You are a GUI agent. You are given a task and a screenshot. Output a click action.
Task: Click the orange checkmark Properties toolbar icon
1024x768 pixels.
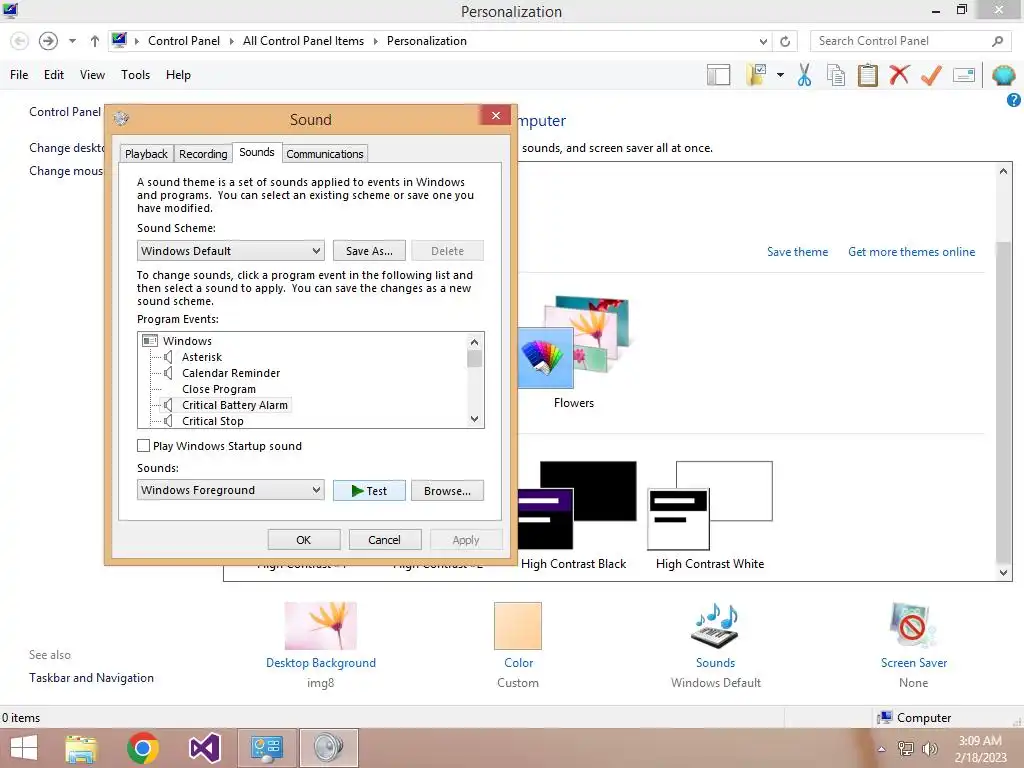(931, 75)
